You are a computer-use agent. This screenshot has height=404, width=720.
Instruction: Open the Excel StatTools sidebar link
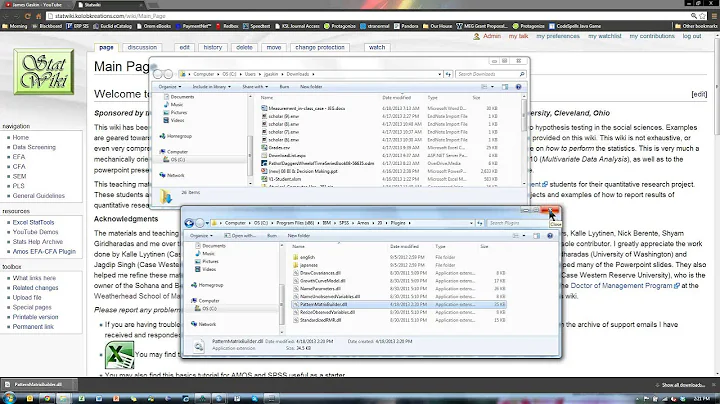(33, 222)
